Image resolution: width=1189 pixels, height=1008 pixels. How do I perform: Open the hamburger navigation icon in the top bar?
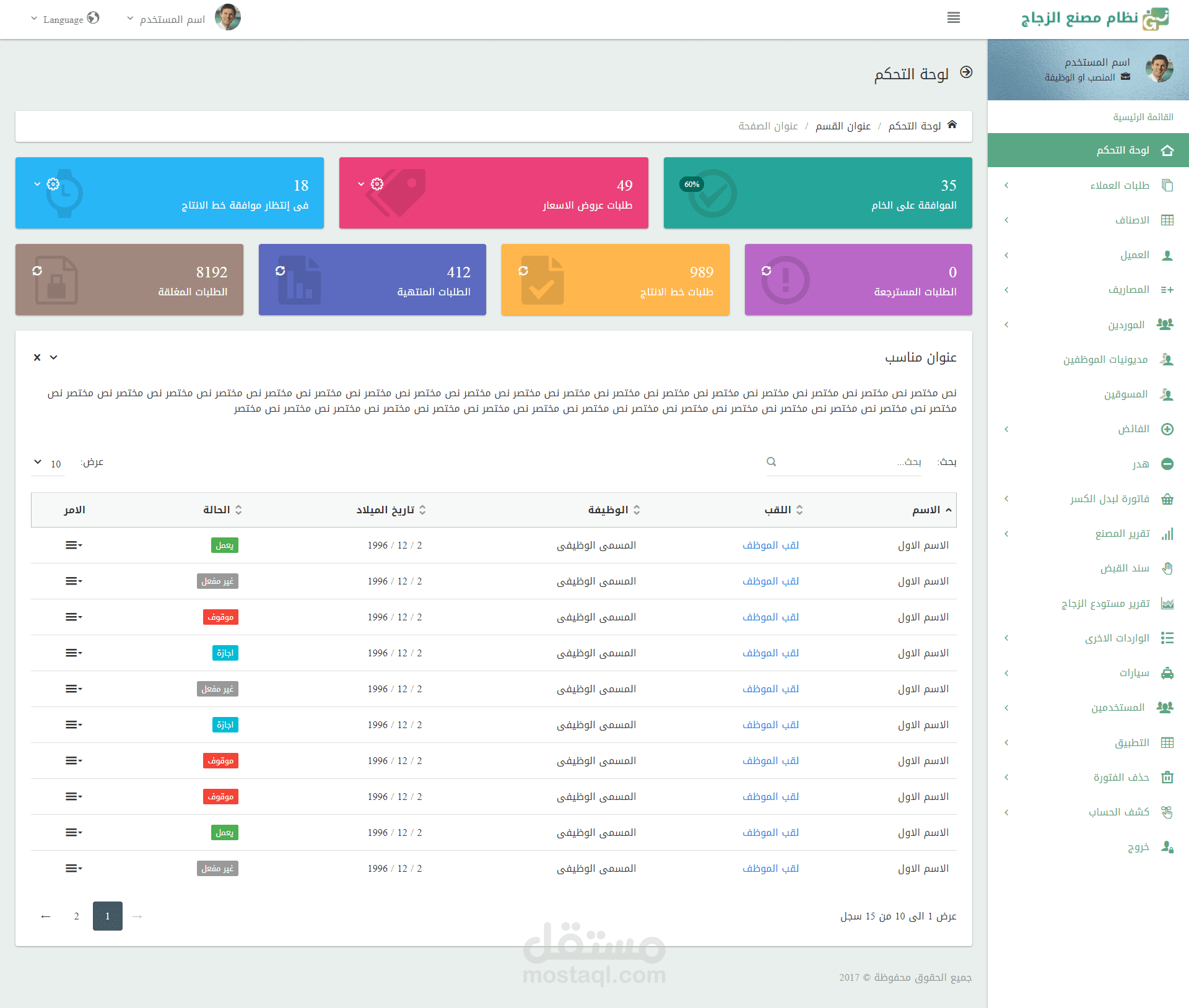954,18
